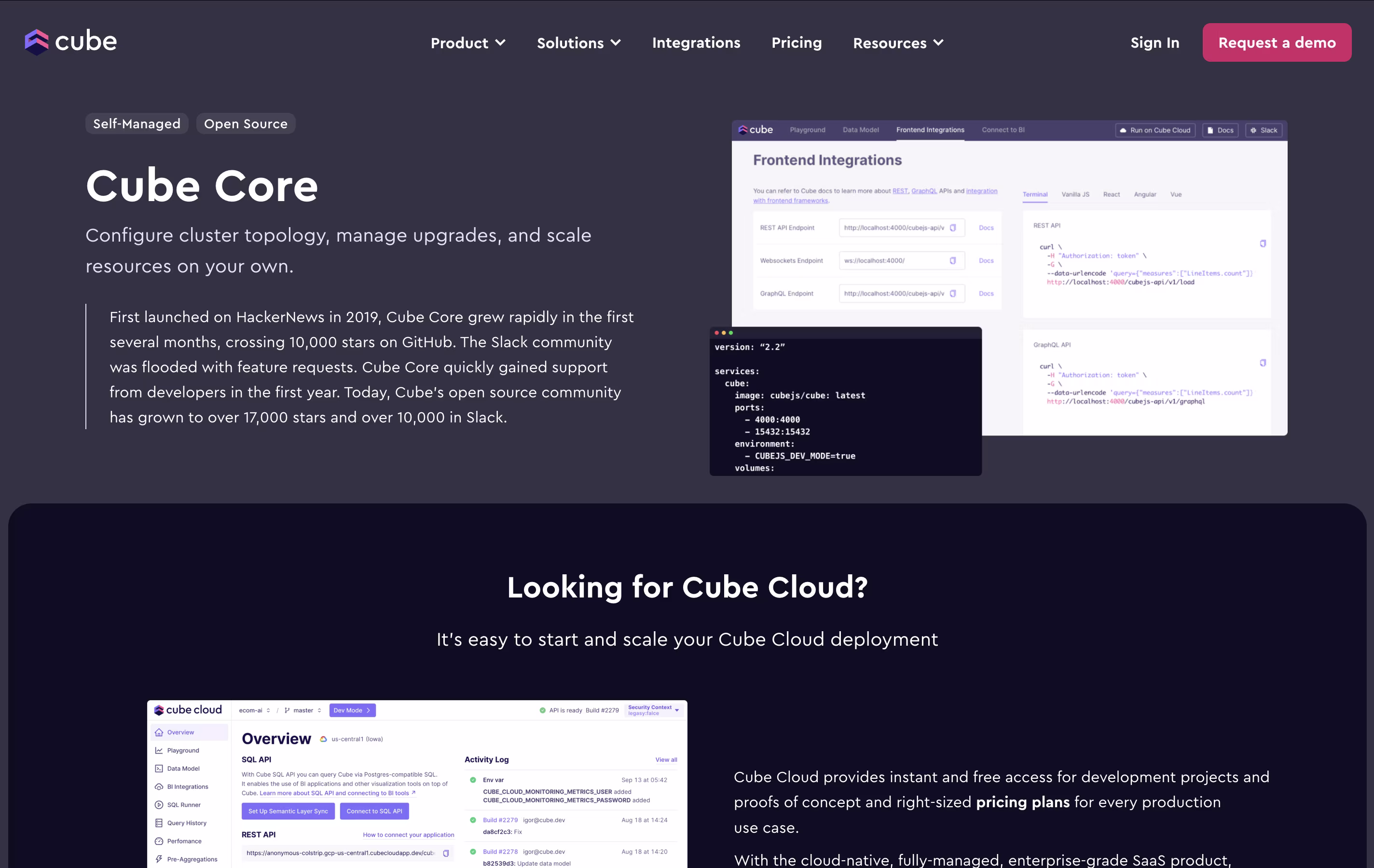The width and height of the screenshot is (1374, 868).
Task: Expand the Security Context dropdown
Action: 654,710
